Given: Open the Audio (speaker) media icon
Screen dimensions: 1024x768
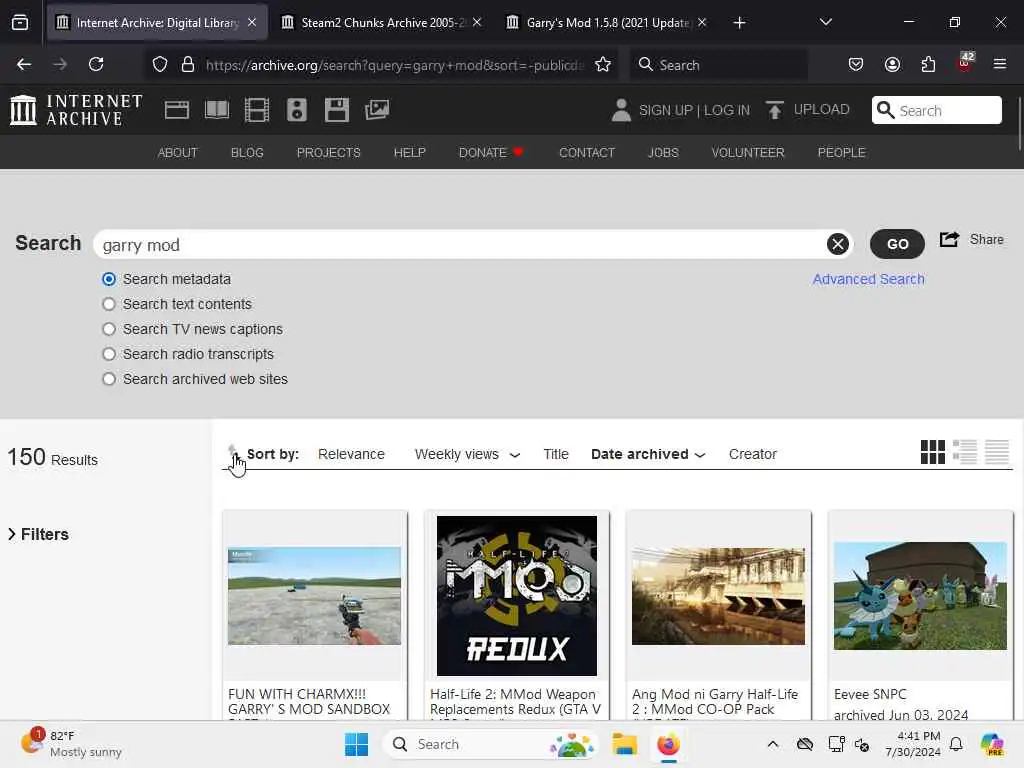Looking at the screenshot, I should (x=296, y=110).
